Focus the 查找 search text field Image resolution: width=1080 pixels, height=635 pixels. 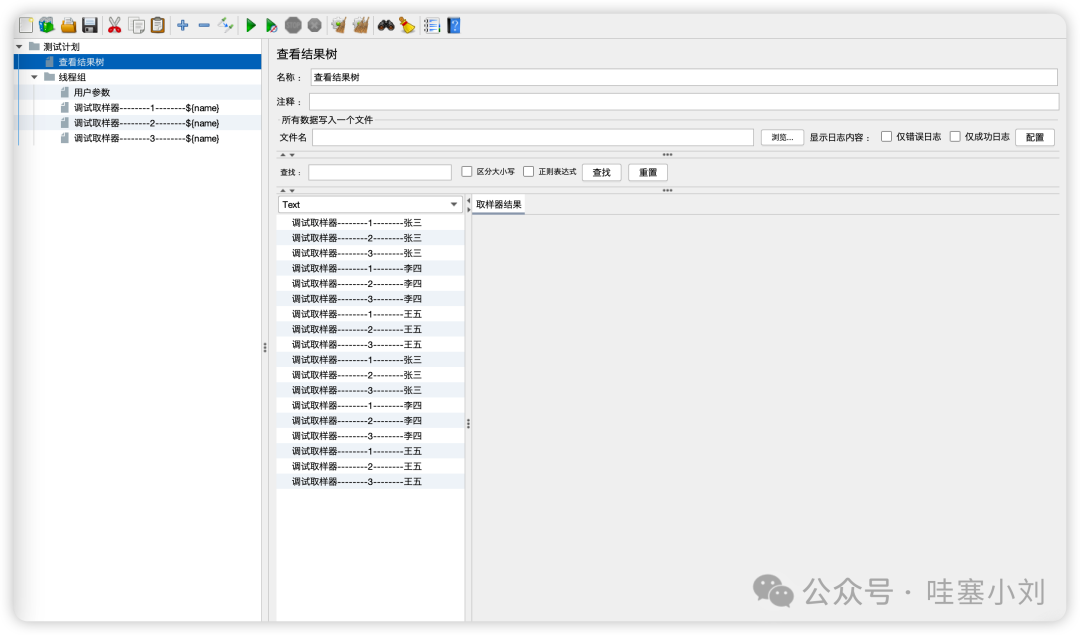pyautogui.click(x=380, y=172)
